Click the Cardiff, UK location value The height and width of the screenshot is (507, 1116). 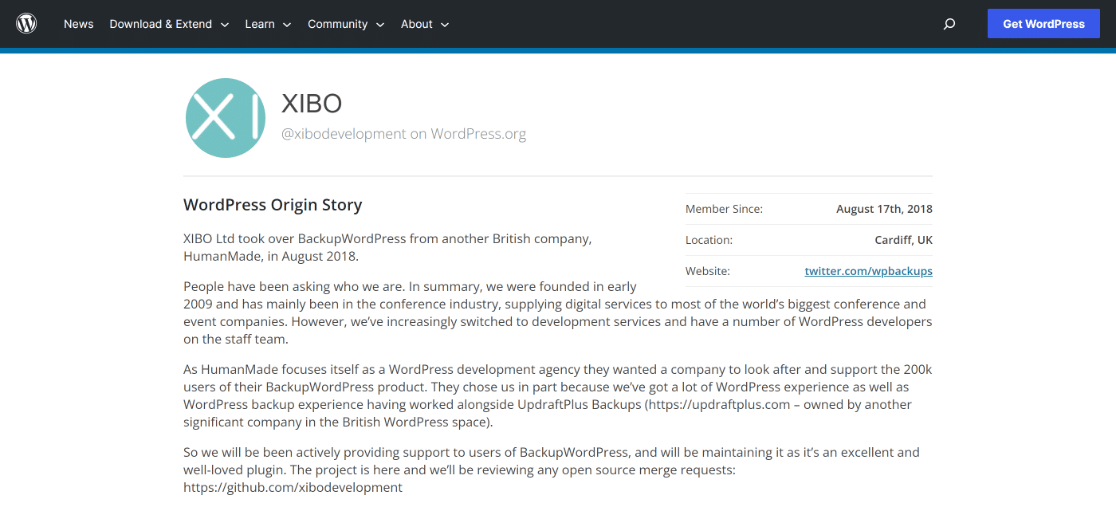(x=903, y=241)
